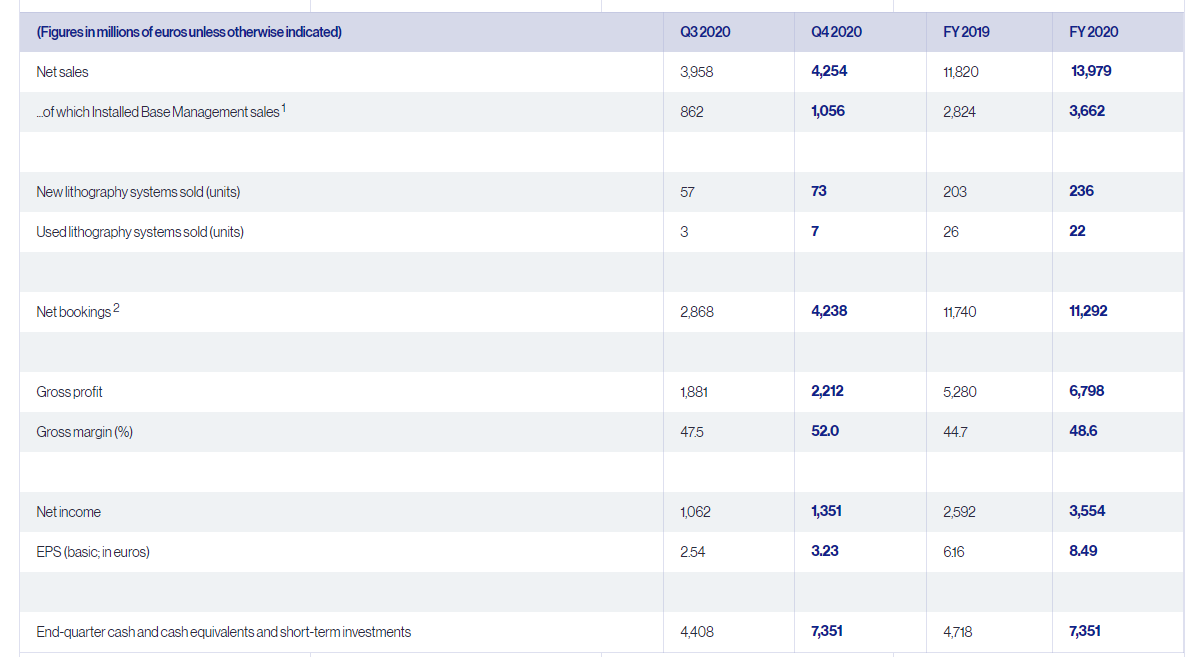Image resolution: width=1192 pixels, height=657 pixels.
Task: Click the New lithography systems sold label
Action: [138, 192]
